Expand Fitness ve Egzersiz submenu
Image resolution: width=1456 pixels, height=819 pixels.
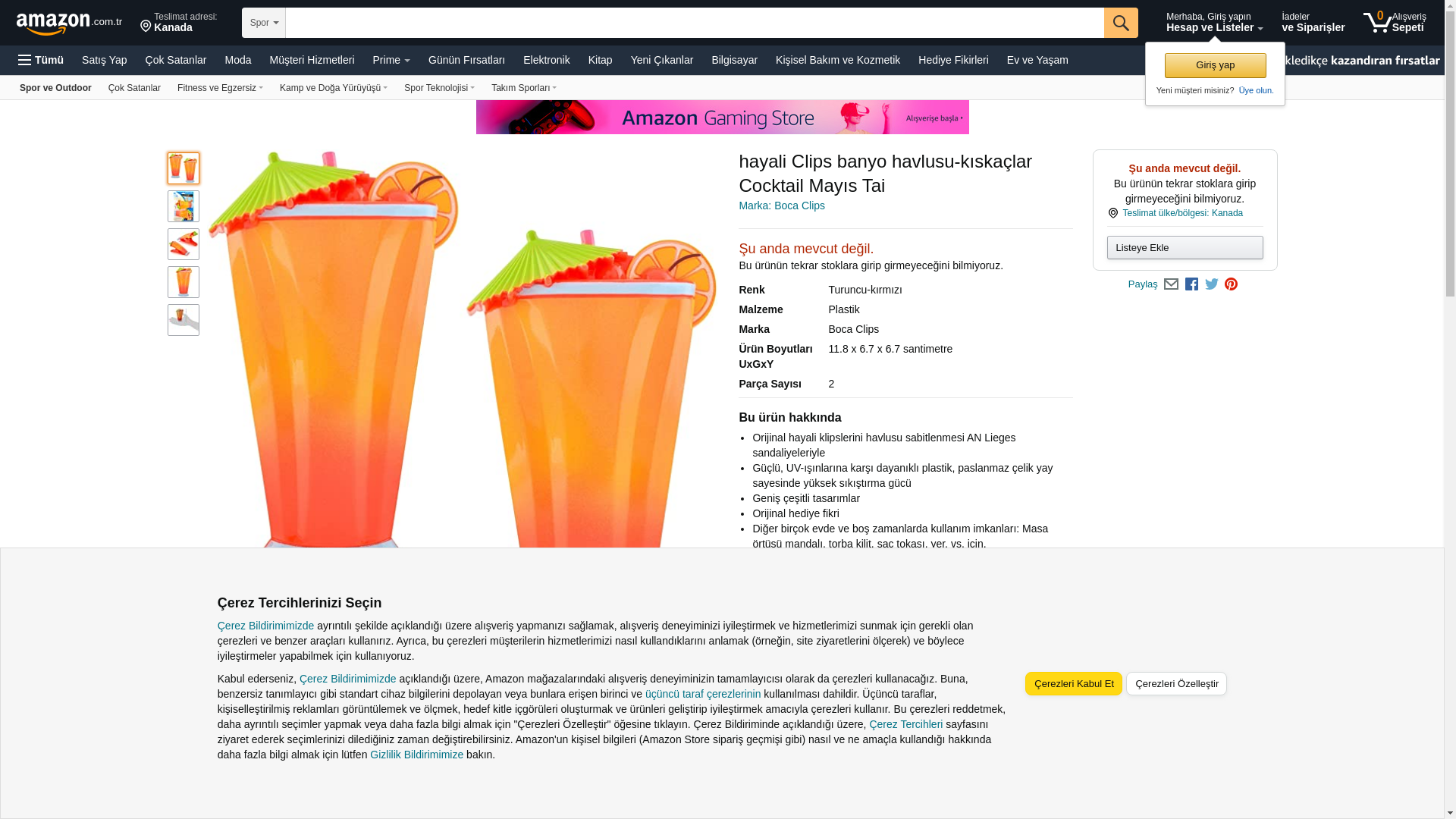tap(220, 88)
